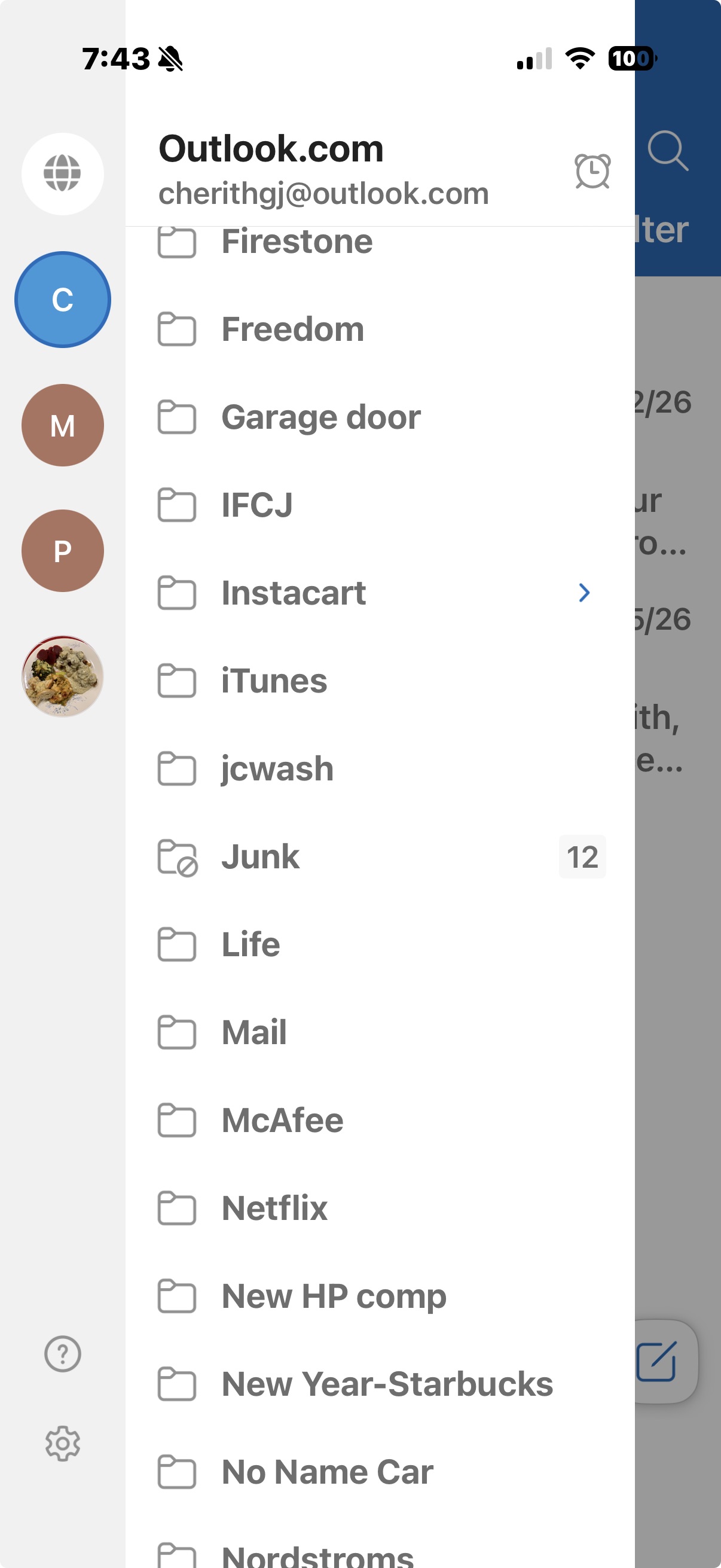Image resolution: width=721 pixels, height=1568 pixels.
Task: Tap the compose new email icon
Action: [656, 1361]
